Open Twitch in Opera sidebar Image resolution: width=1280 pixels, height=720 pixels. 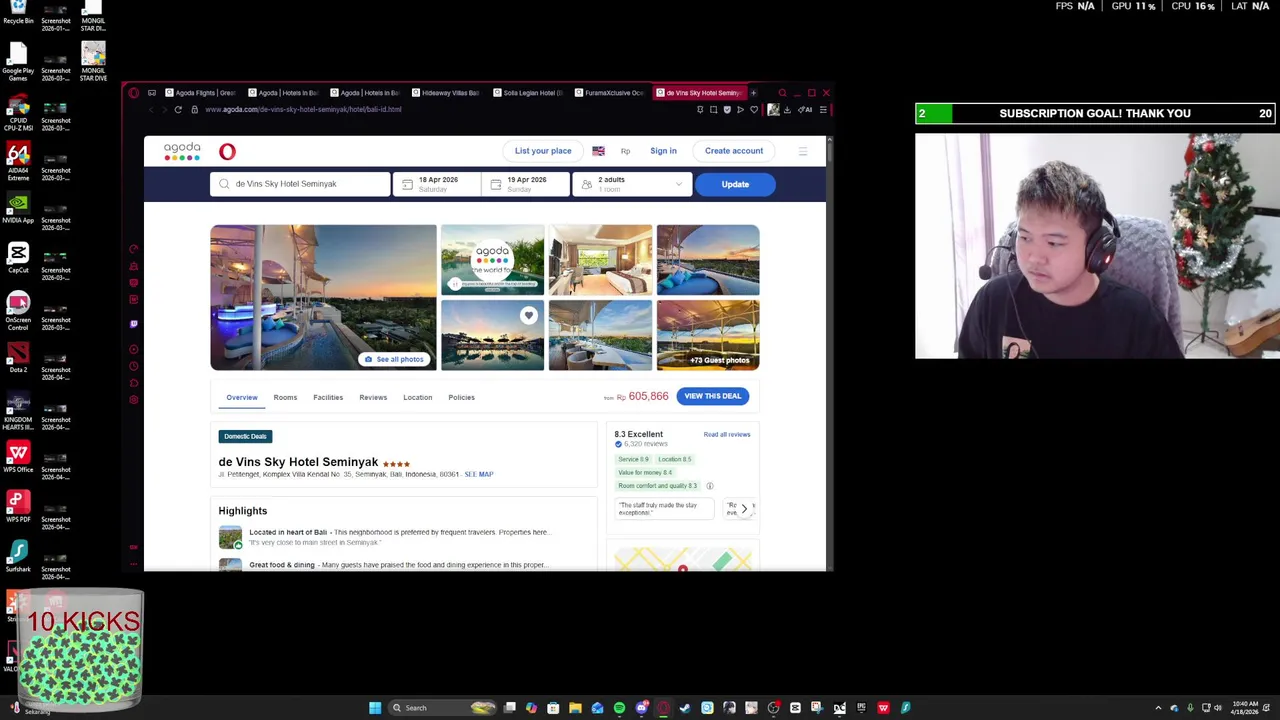(133, 324)
